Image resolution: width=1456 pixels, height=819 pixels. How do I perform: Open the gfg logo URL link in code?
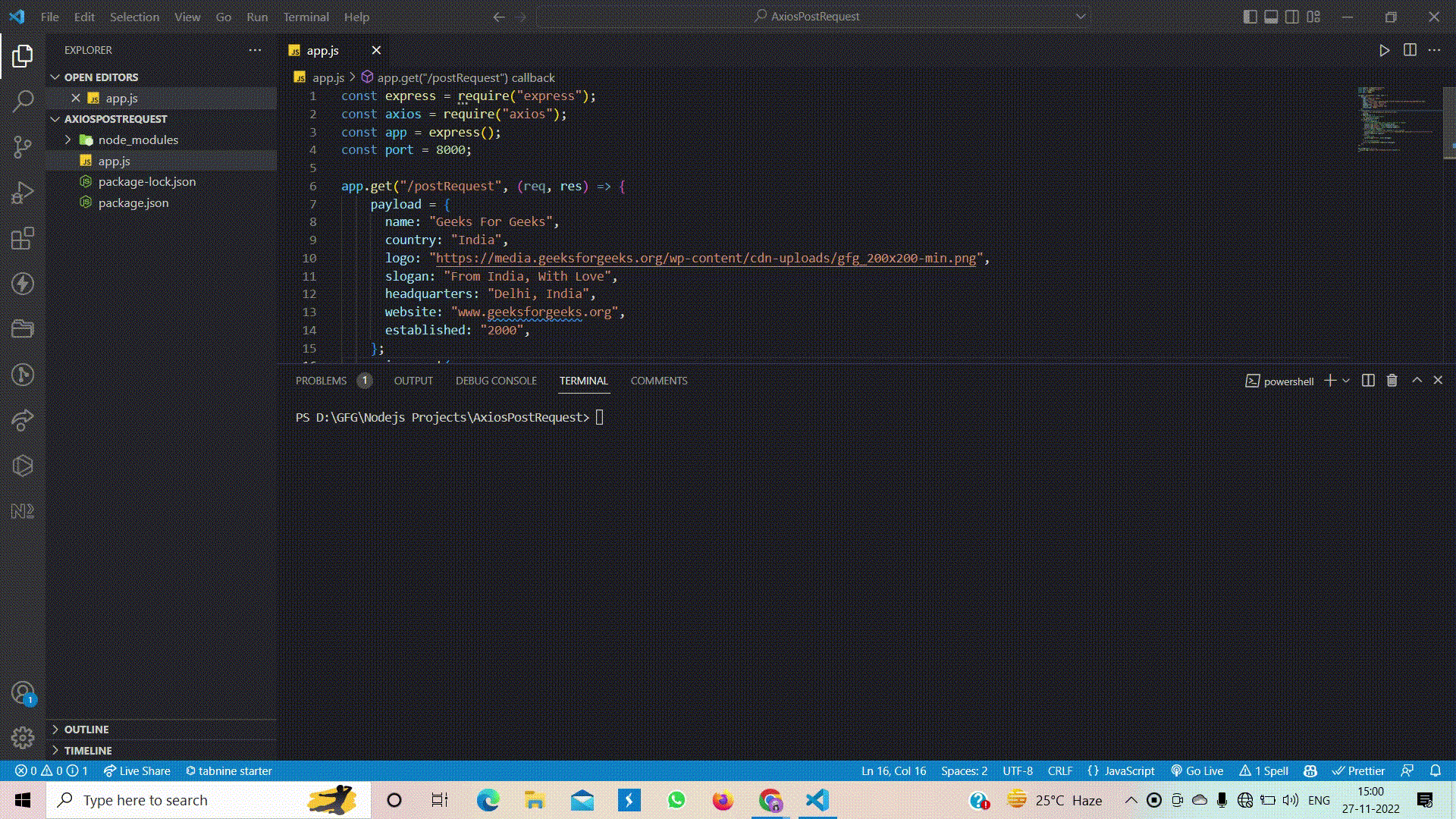click(x=705, y=259)
